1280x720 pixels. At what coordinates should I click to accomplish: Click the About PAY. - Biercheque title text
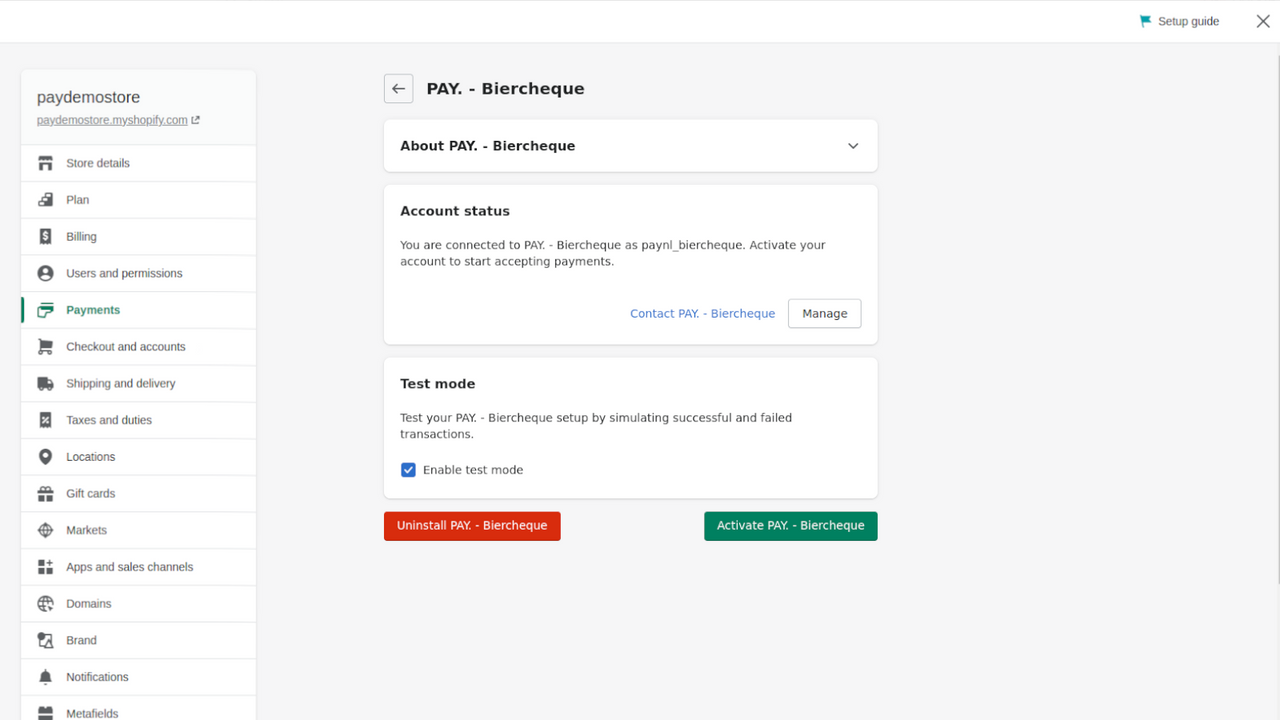488,146
